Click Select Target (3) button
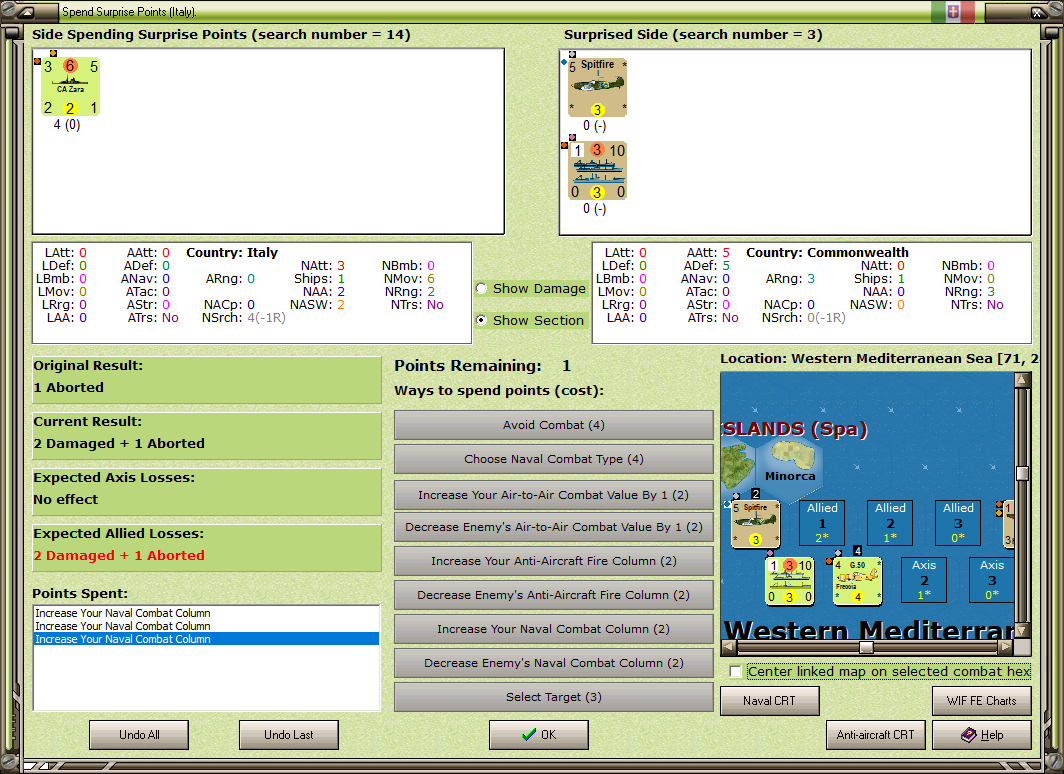Viewport: 1064px width, 774px height. click(554, 697)
